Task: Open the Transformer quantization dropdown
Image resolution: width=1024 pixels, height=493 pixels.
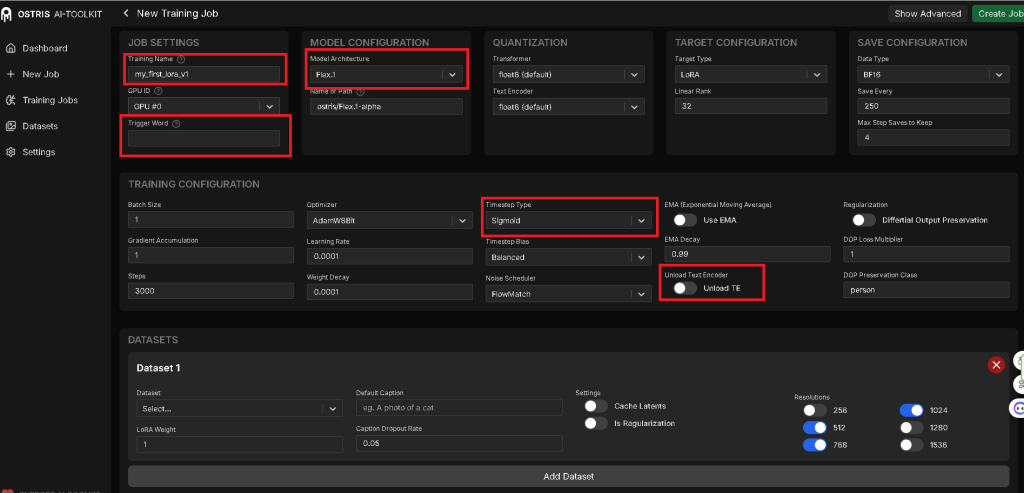Action: pyautogui.click(x=568, y=74)
